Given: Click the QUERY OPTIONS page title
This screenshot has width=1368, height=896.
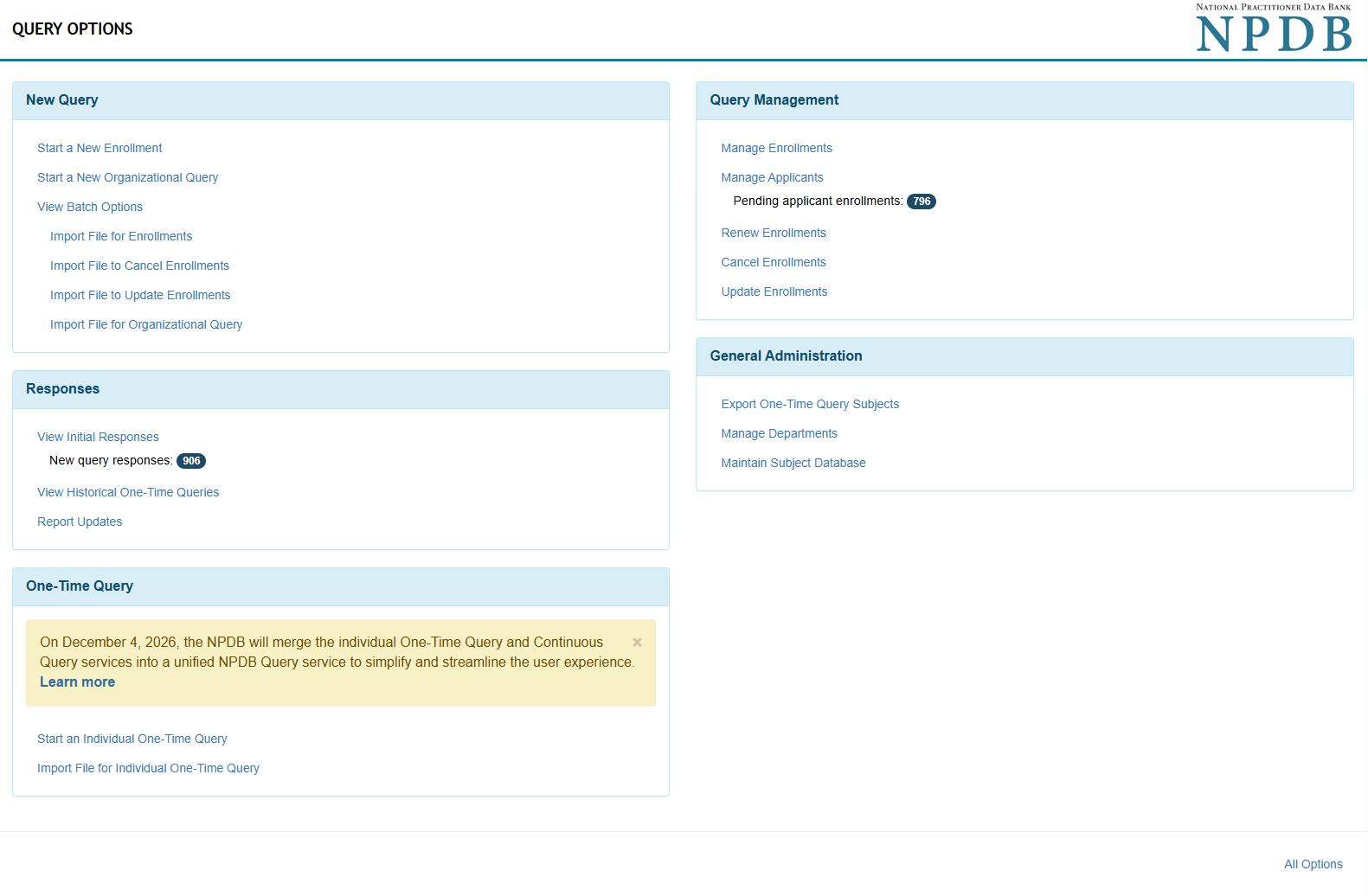Looking at the screenshot, I should (73, 29).
